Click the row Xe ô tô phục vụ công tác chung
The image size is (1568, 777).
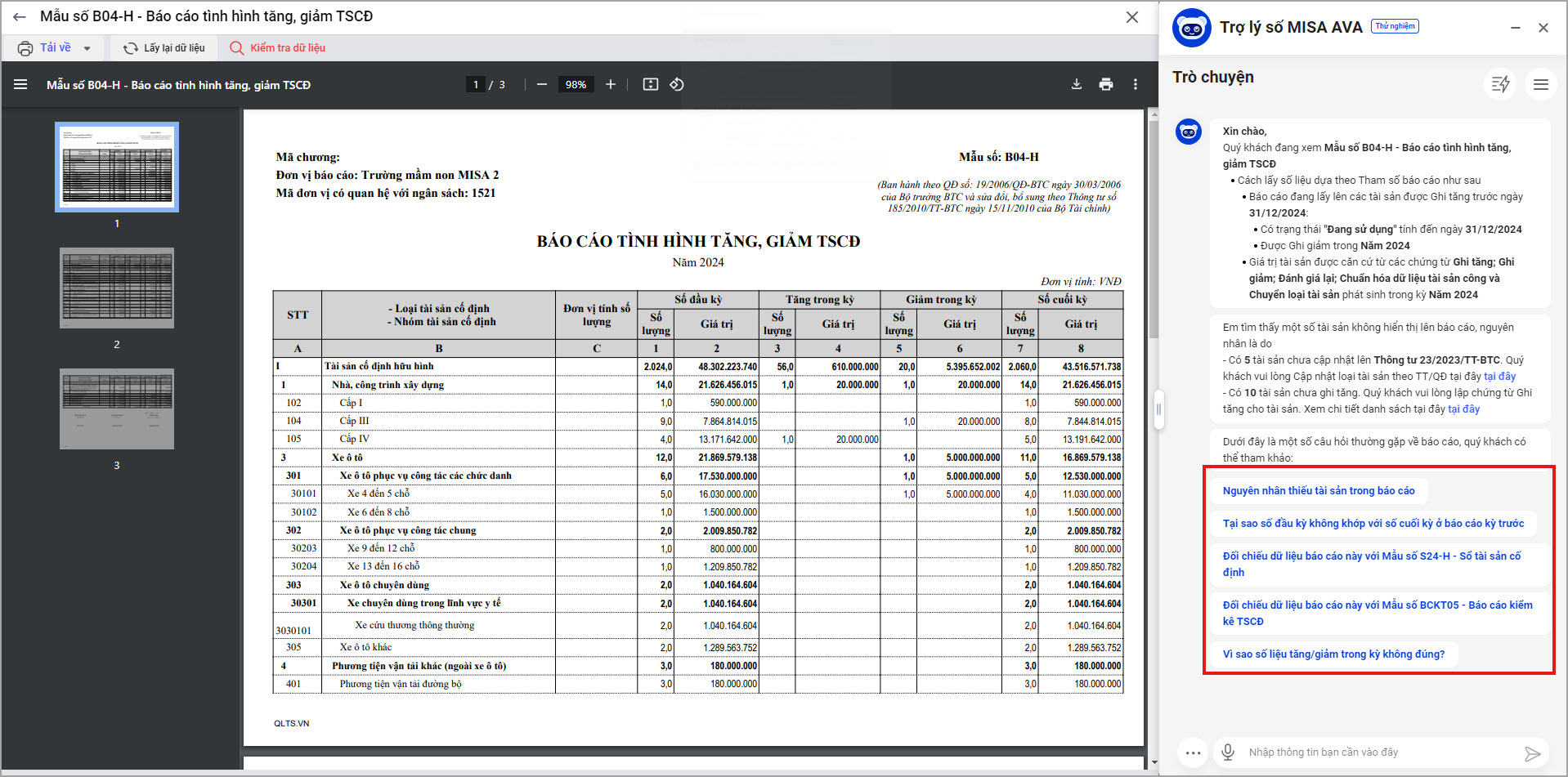click(x=698, y=531)
